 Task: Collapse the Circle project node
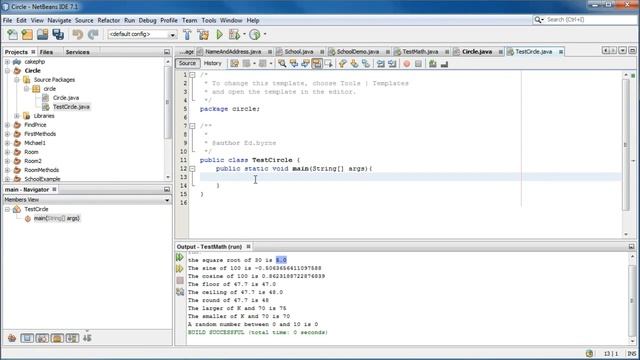(7, 71)
